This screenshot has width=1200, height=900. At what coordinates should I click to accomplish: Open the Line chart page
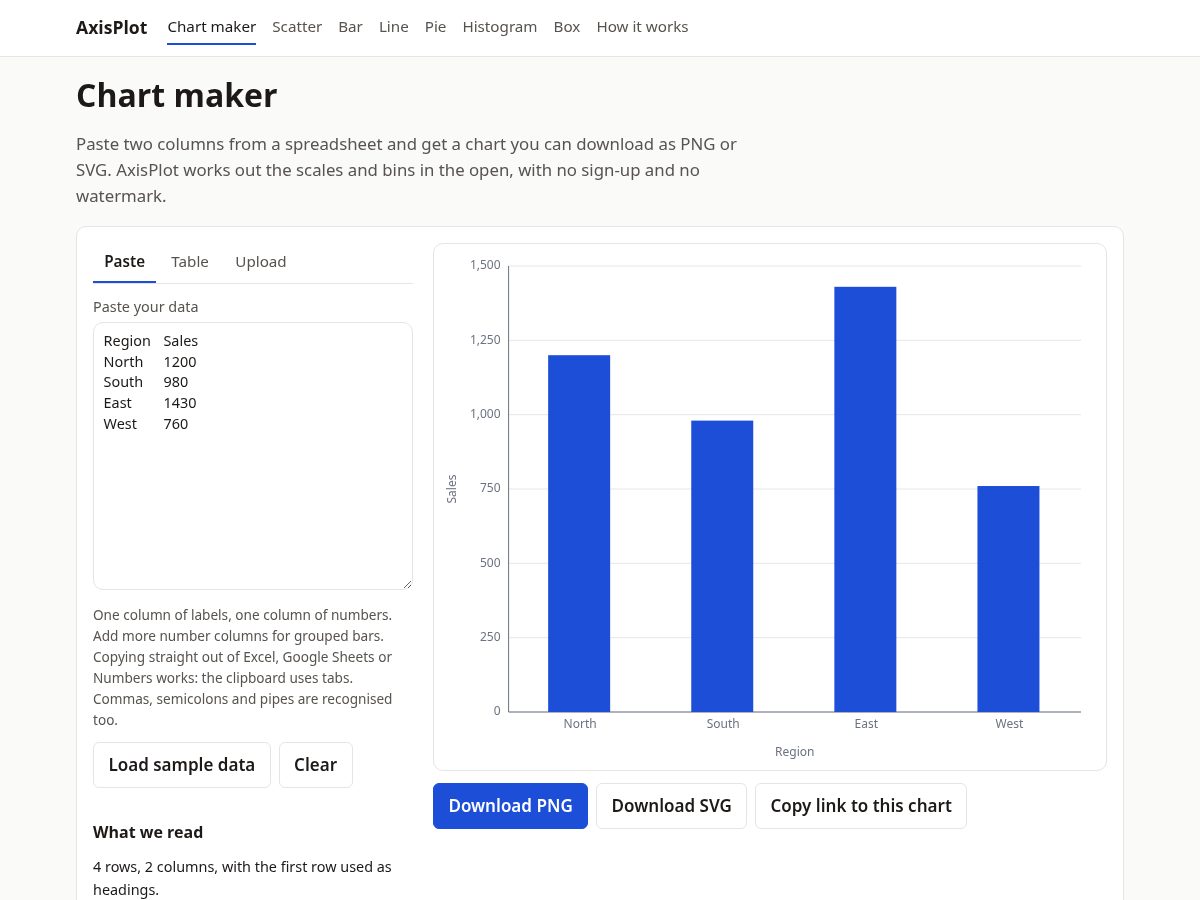click(x=393, y=27)
